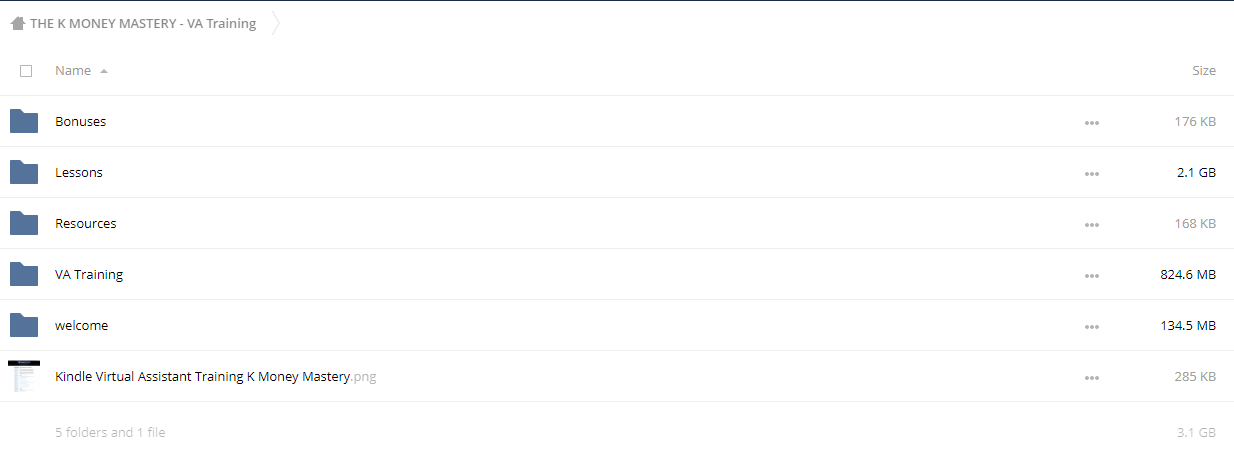Sort files by the Name column
This screenshot has height=466, width=1234.
click(x=73, y=71)
